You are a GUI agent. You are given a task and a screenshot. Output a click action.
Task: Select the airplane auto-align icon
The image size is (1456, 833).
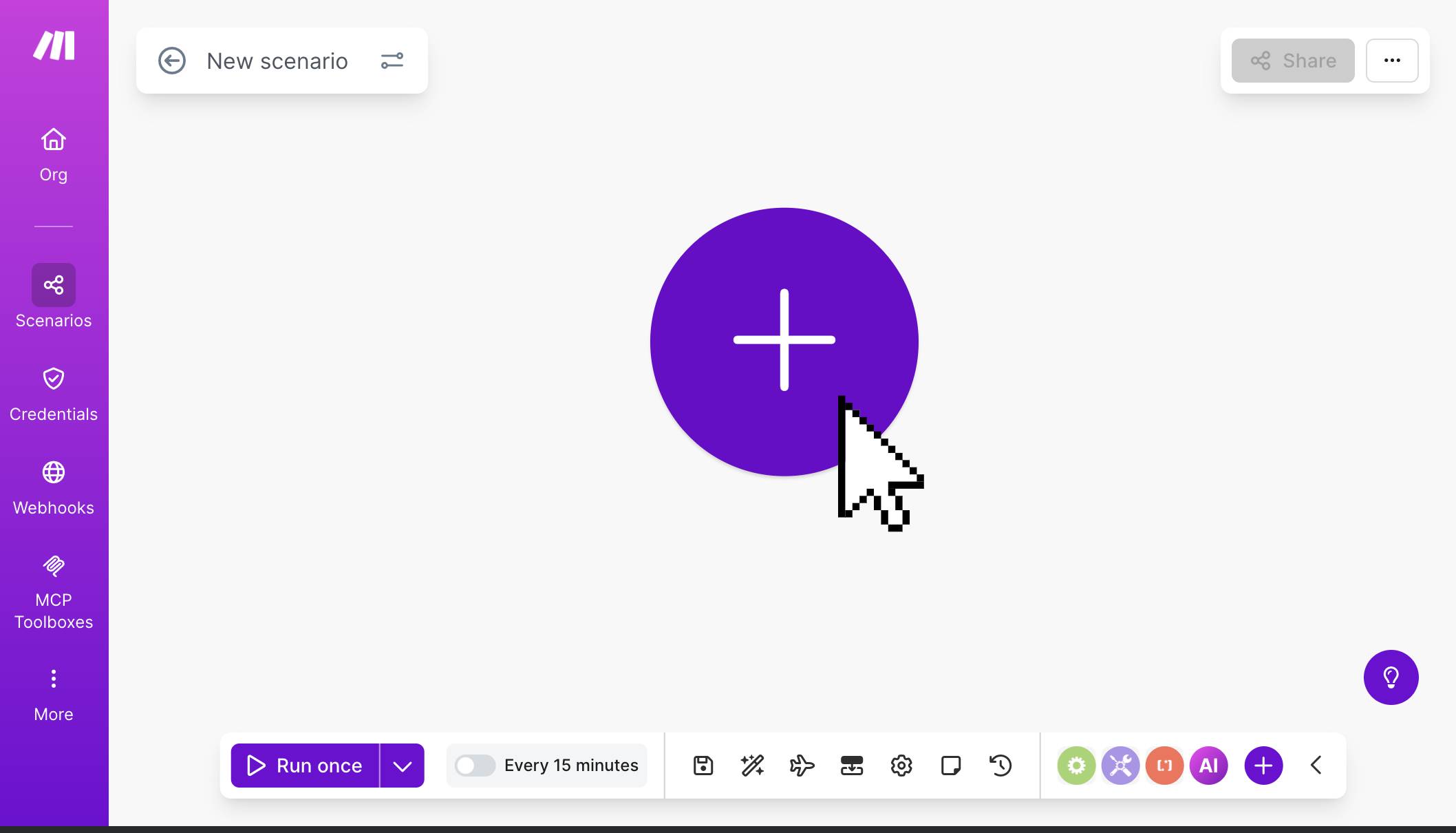coord(802,765)
